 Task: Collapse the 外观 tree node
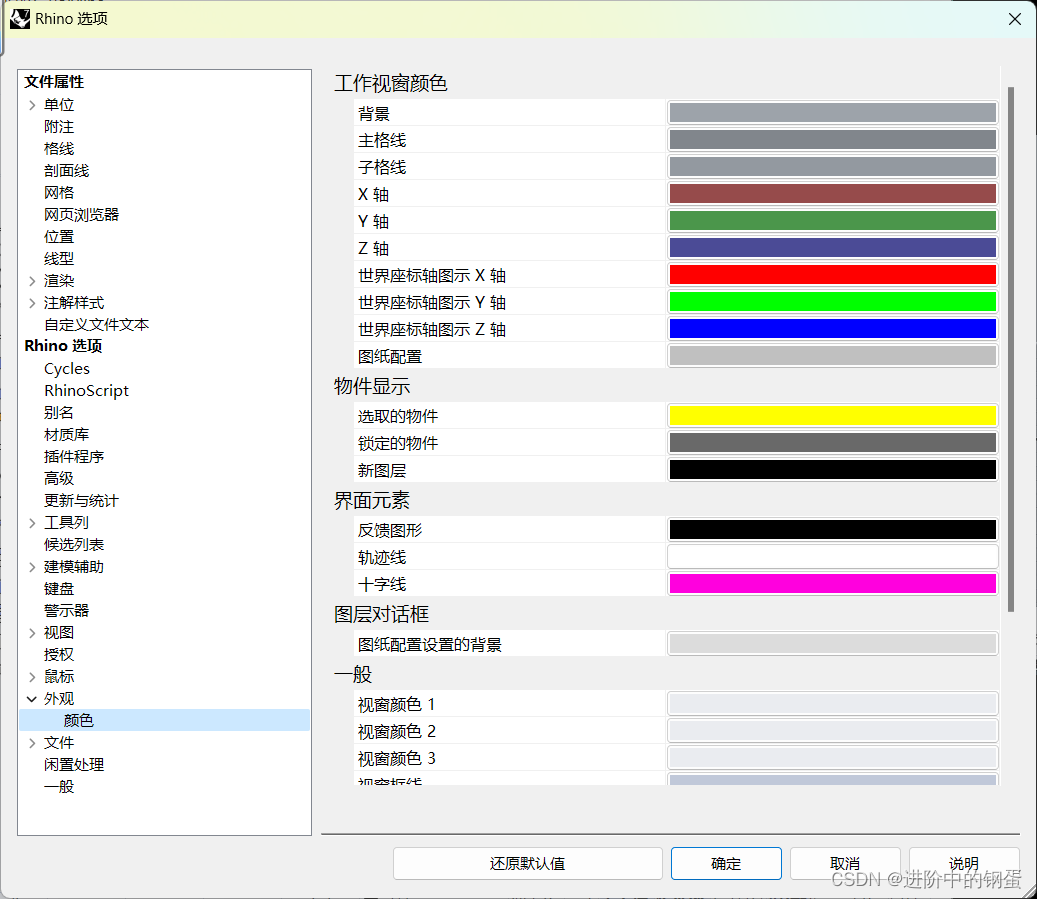[x=32, y=699]
